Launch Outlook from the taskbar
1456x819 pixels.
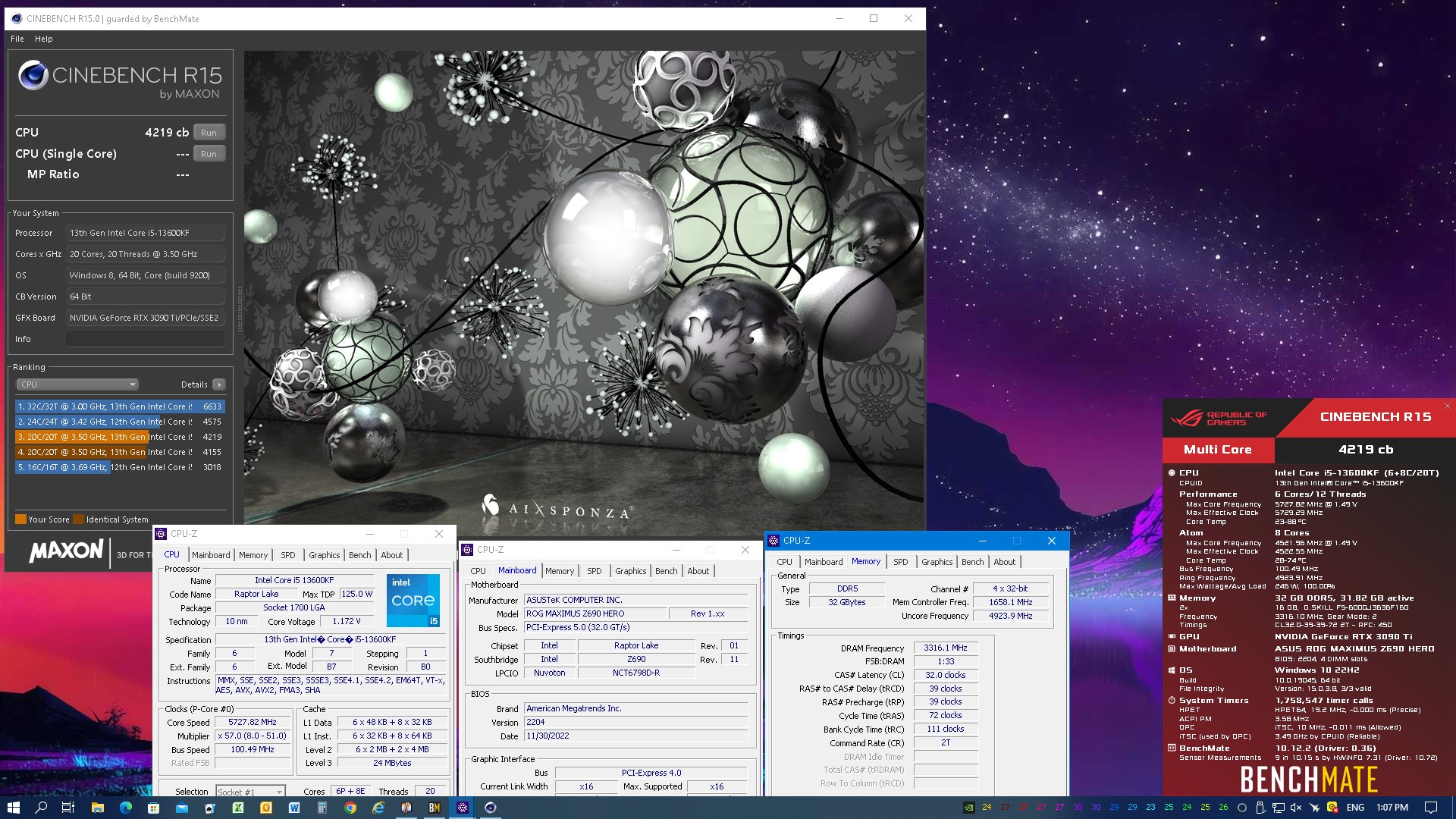[266, 808]
